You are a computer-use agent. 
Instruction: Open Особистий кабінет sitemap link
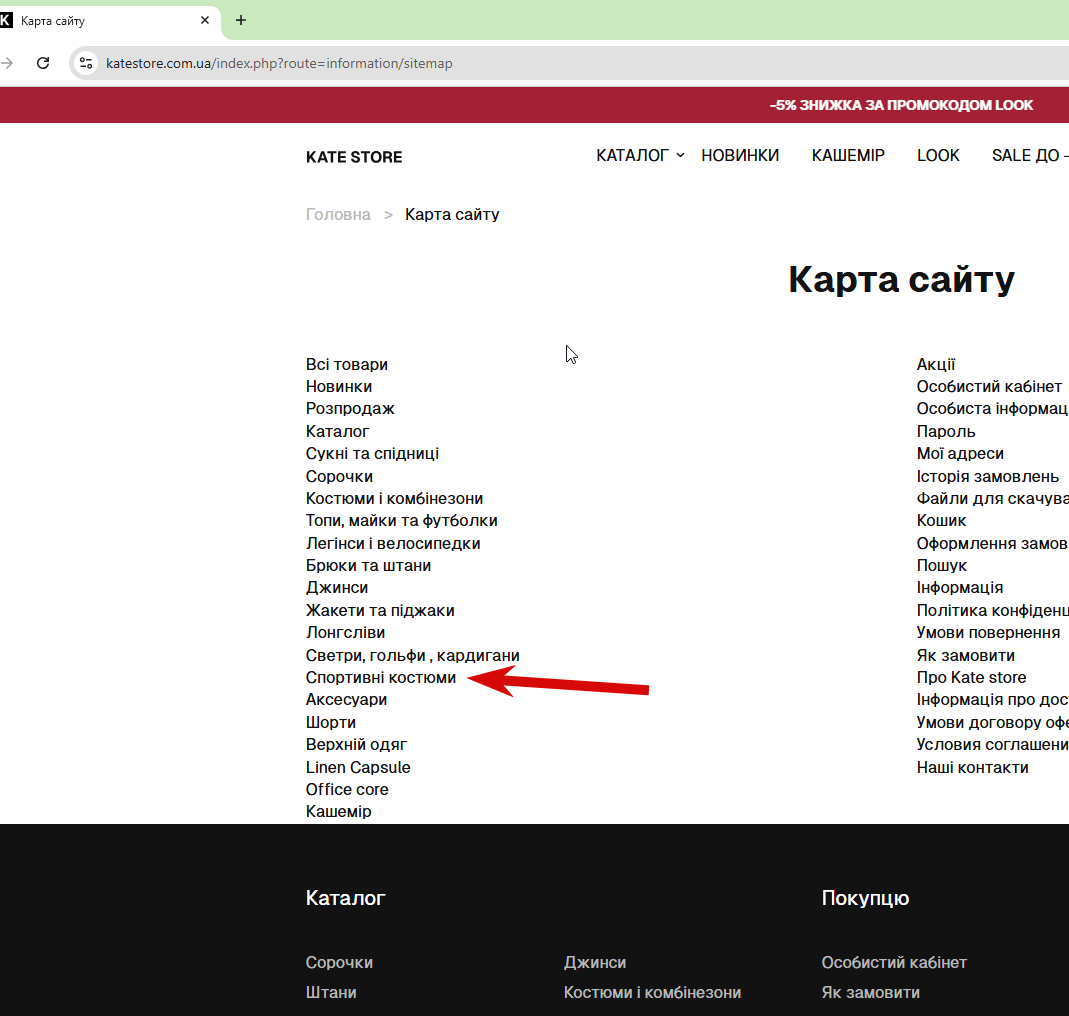coord(989,387)
